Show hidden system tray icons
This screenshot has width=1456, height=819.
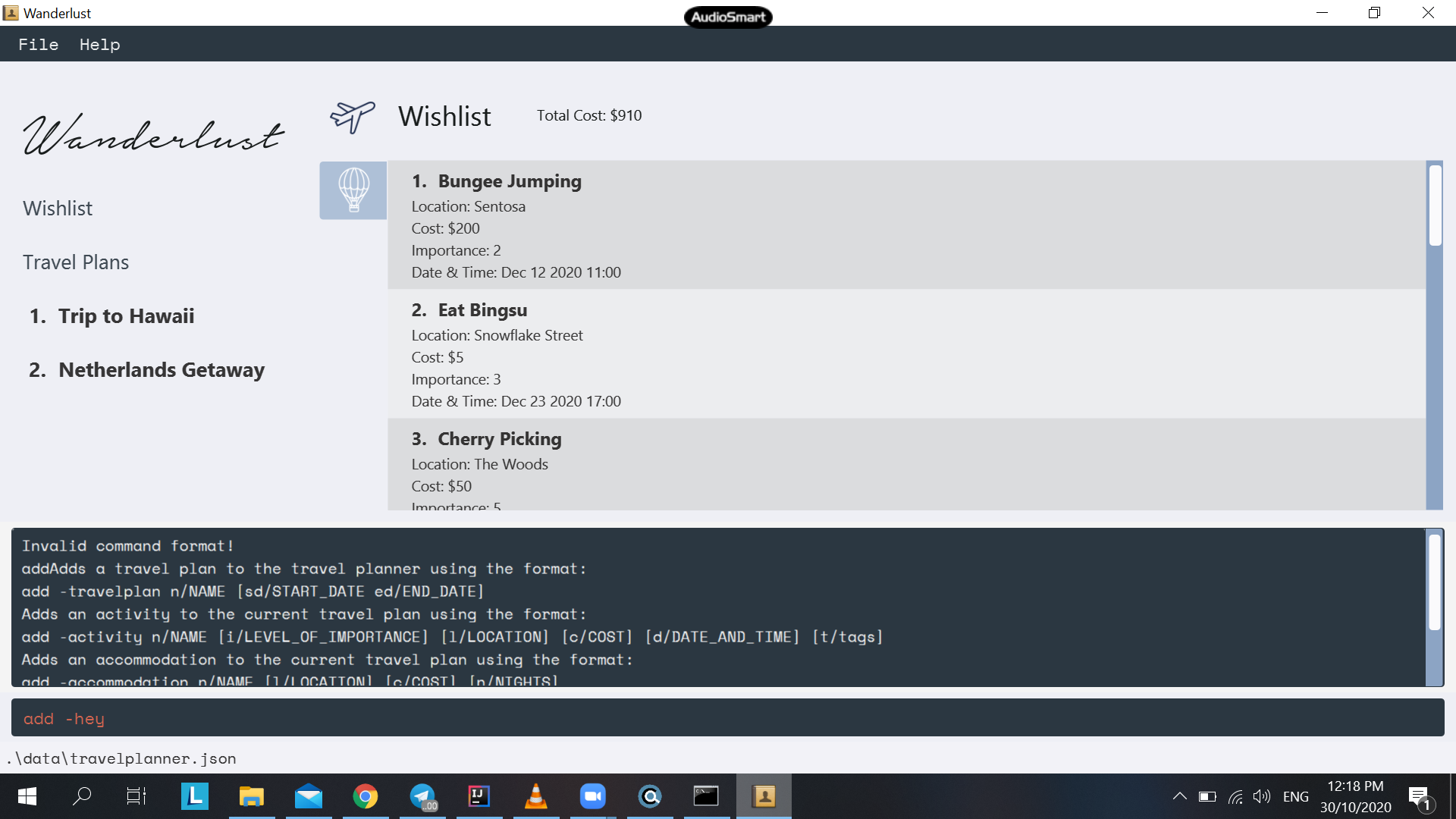(x=1179, y=796)
